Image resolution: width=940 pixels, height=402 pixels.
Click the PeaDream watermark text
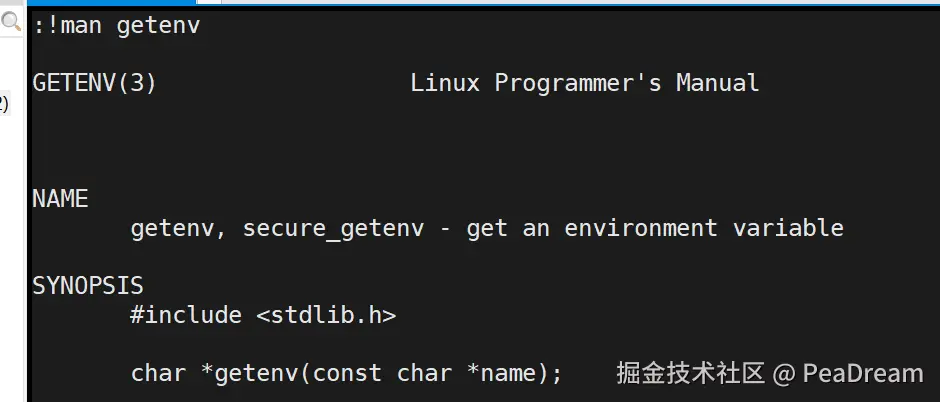[863, 374]
